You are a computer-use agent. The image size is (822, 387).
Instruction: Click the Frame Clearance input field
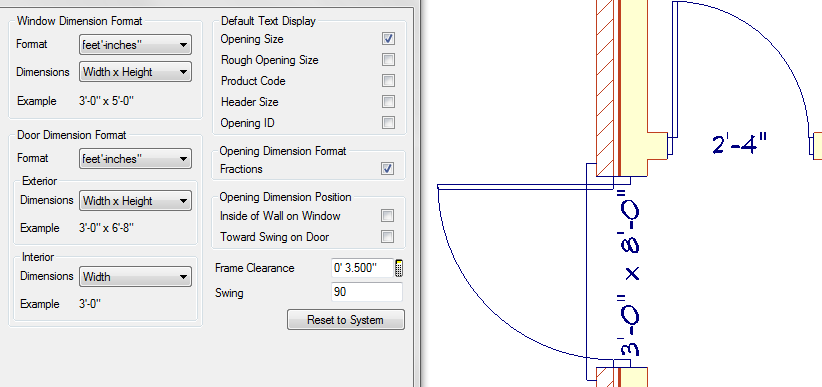pos(362,268)
